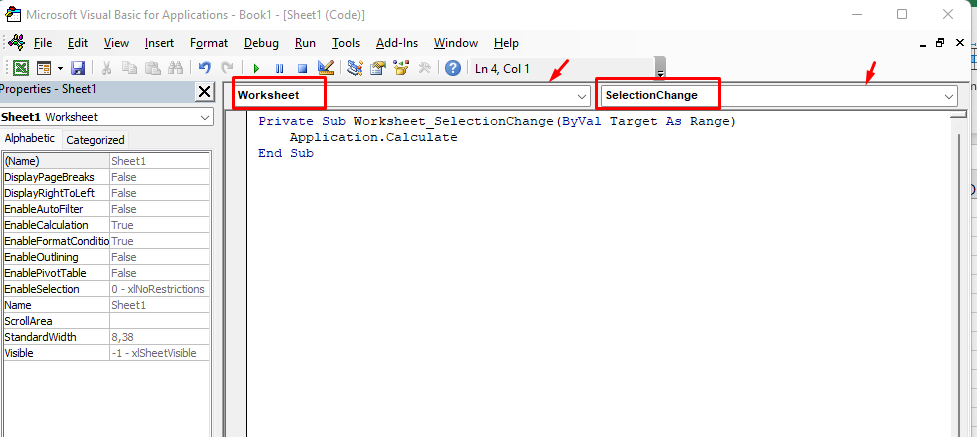Expand the SelectionChange procedure dropdown

tap(949, 96)
